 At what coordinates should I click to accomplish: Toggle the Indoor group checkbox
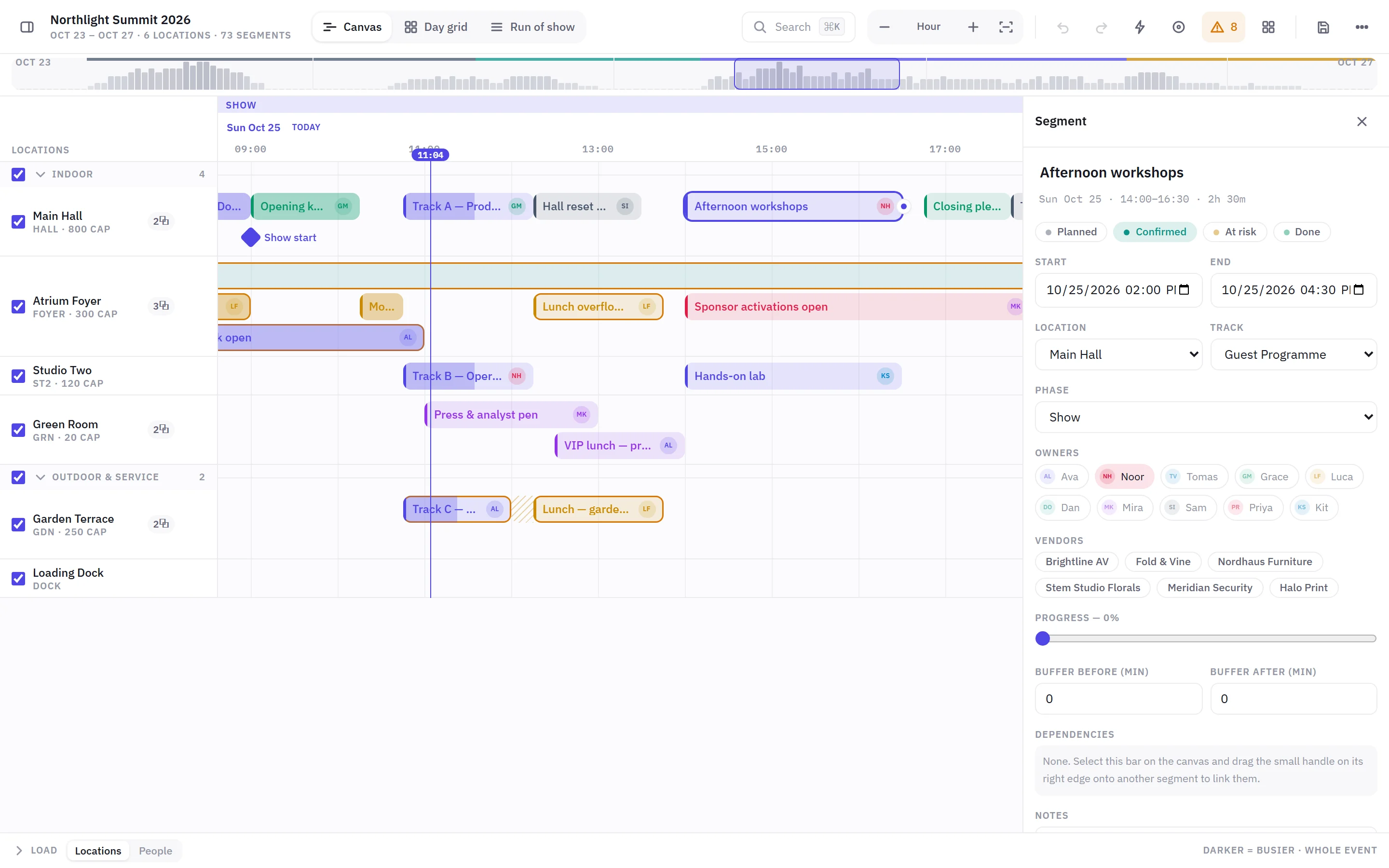pos(18,174)
